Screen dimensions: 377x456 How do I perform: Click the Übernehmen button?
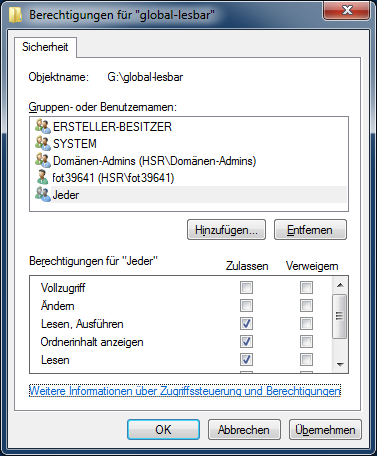pos(325,430)
